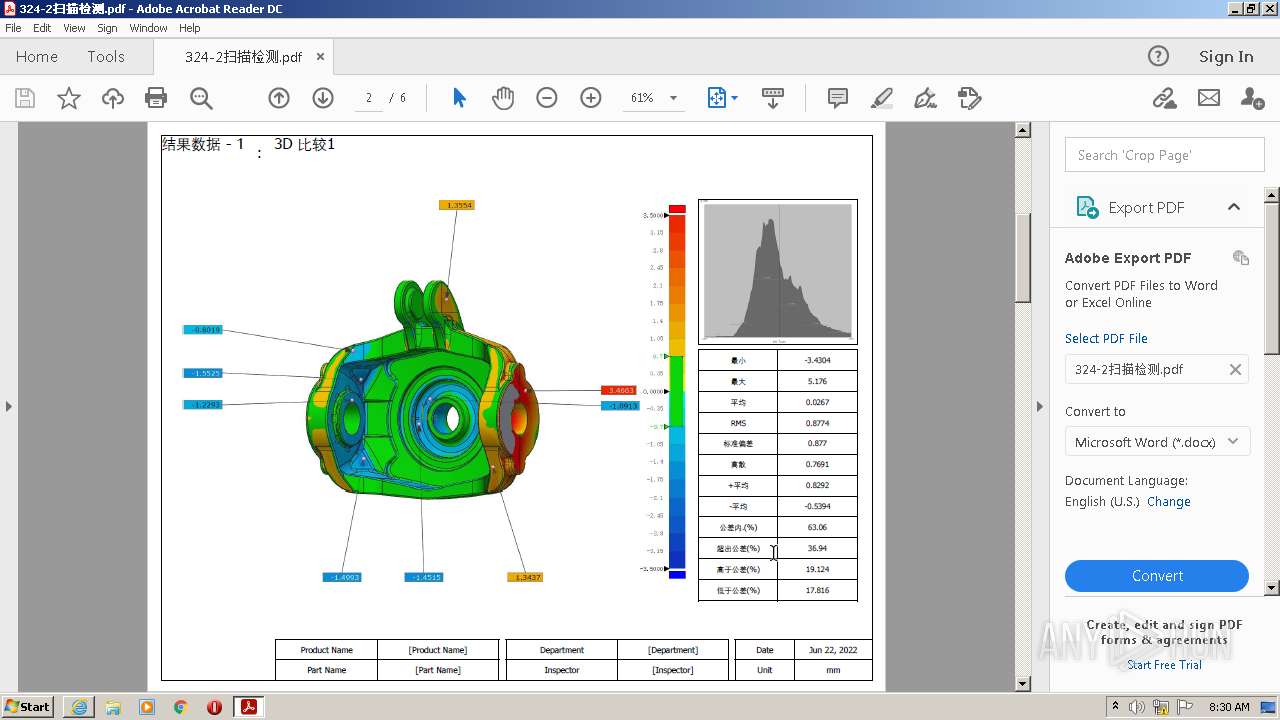
Task: Activate the Hand pan tool
Action: pos(503,98)
